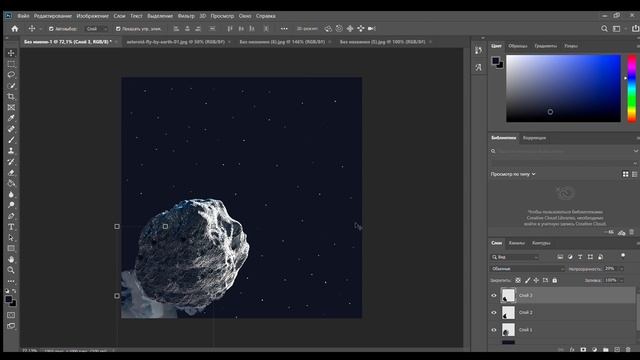This screenshot has width=640, height=360.
Task: Open the Auto-Select Layer/Group dropdown
Action: click(96, 29)
